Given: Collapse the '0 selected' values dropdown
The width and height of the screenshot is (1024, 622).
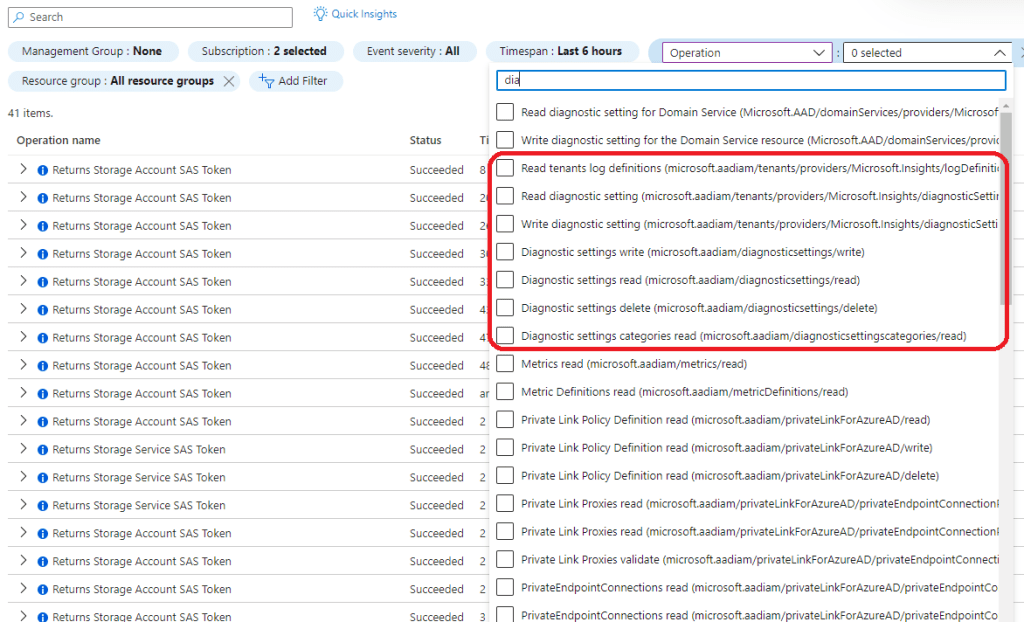Looking at the screenshot, I should (x=1000, y=53).
